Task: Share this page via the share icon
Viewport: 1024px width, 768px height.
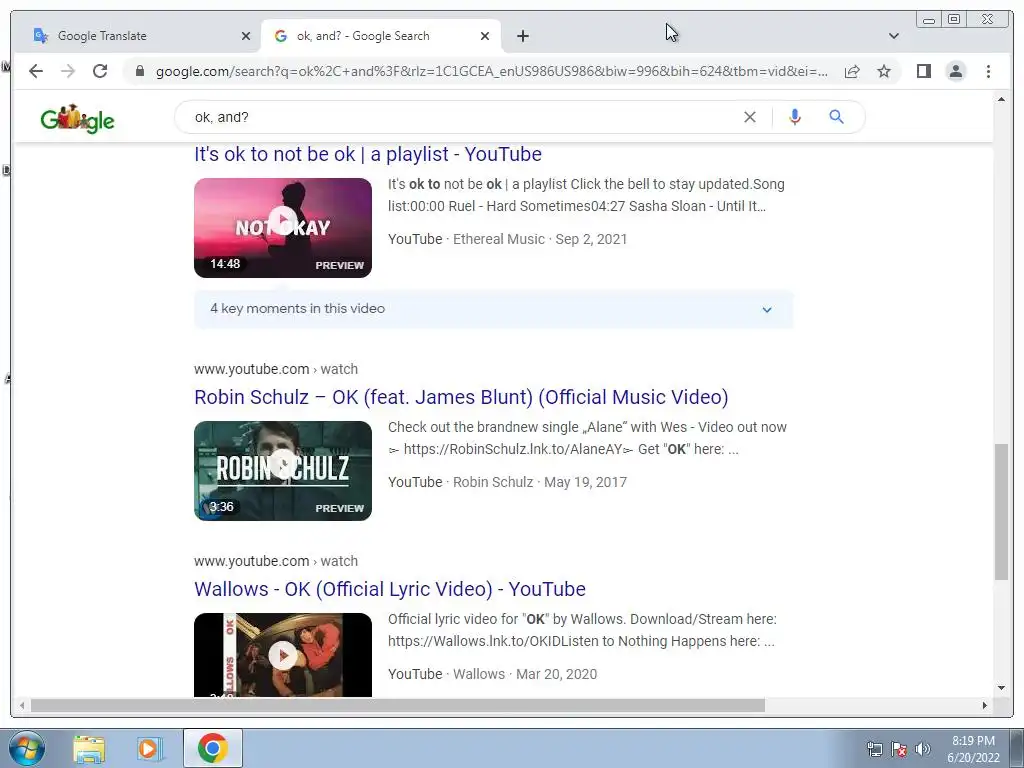Action: pyautogui.click(x=852, y=71)
